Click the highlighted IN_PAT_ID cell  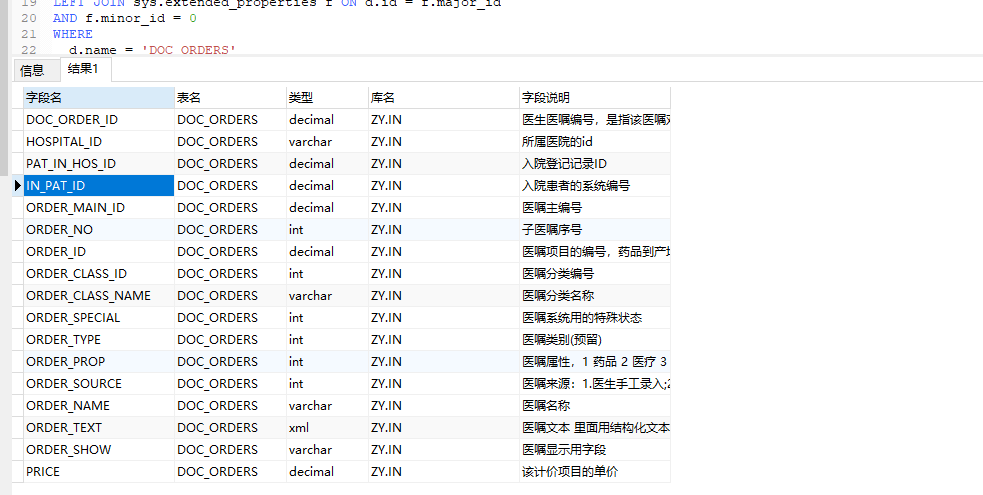tap(99, 185)
